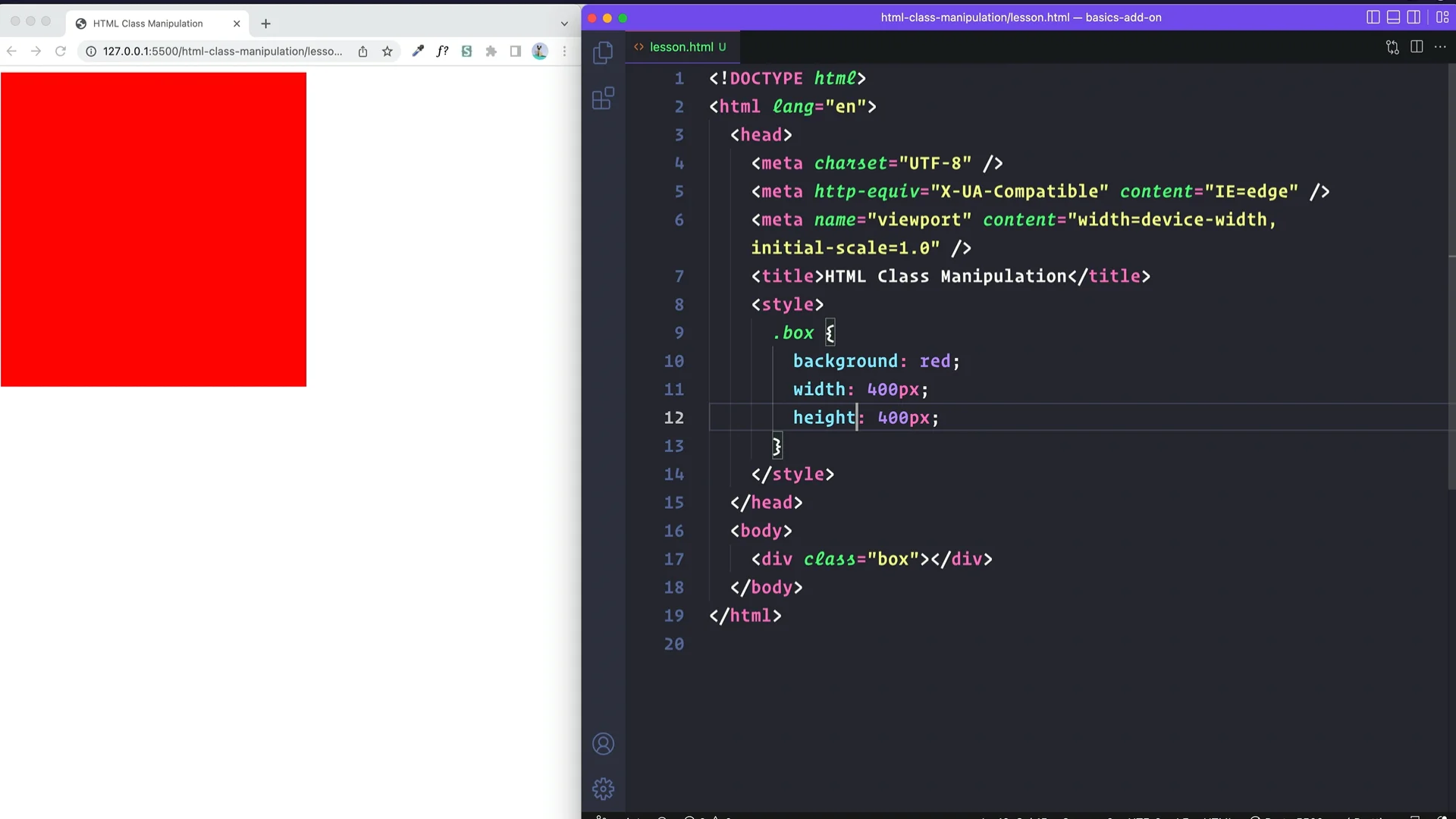Toggle the bookmark star for this page
The height and width of the screenshot is (819, 1456).
388,51
